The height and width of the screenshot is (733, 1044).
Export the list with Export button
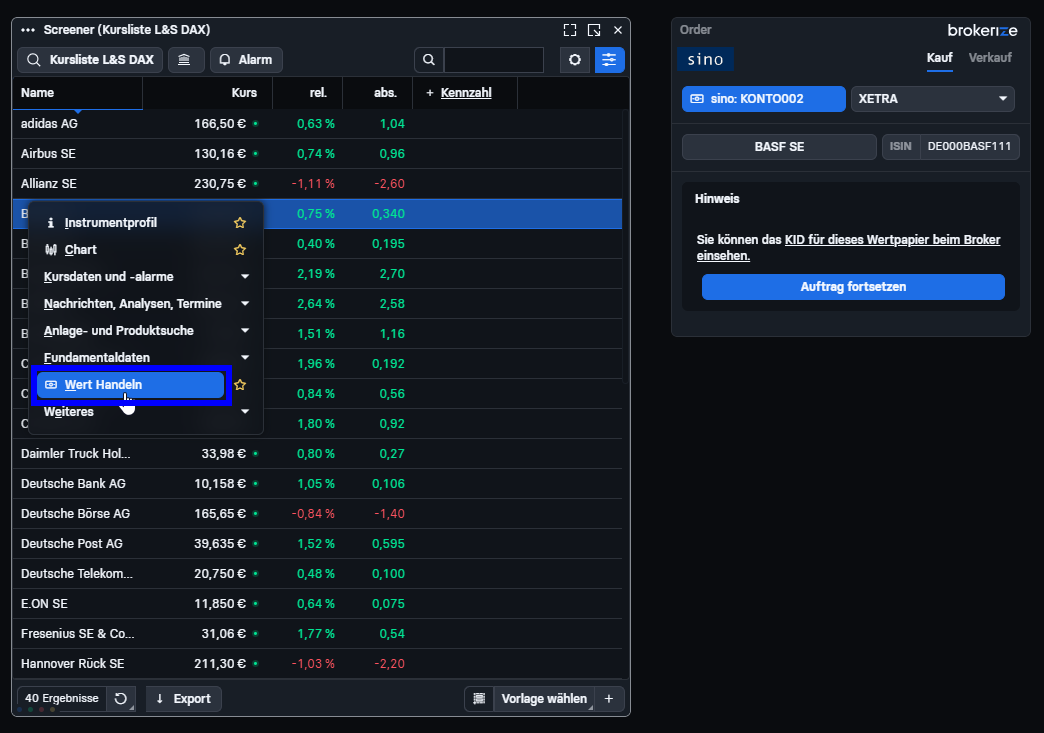pyautogui.click(x=184, y=698)
